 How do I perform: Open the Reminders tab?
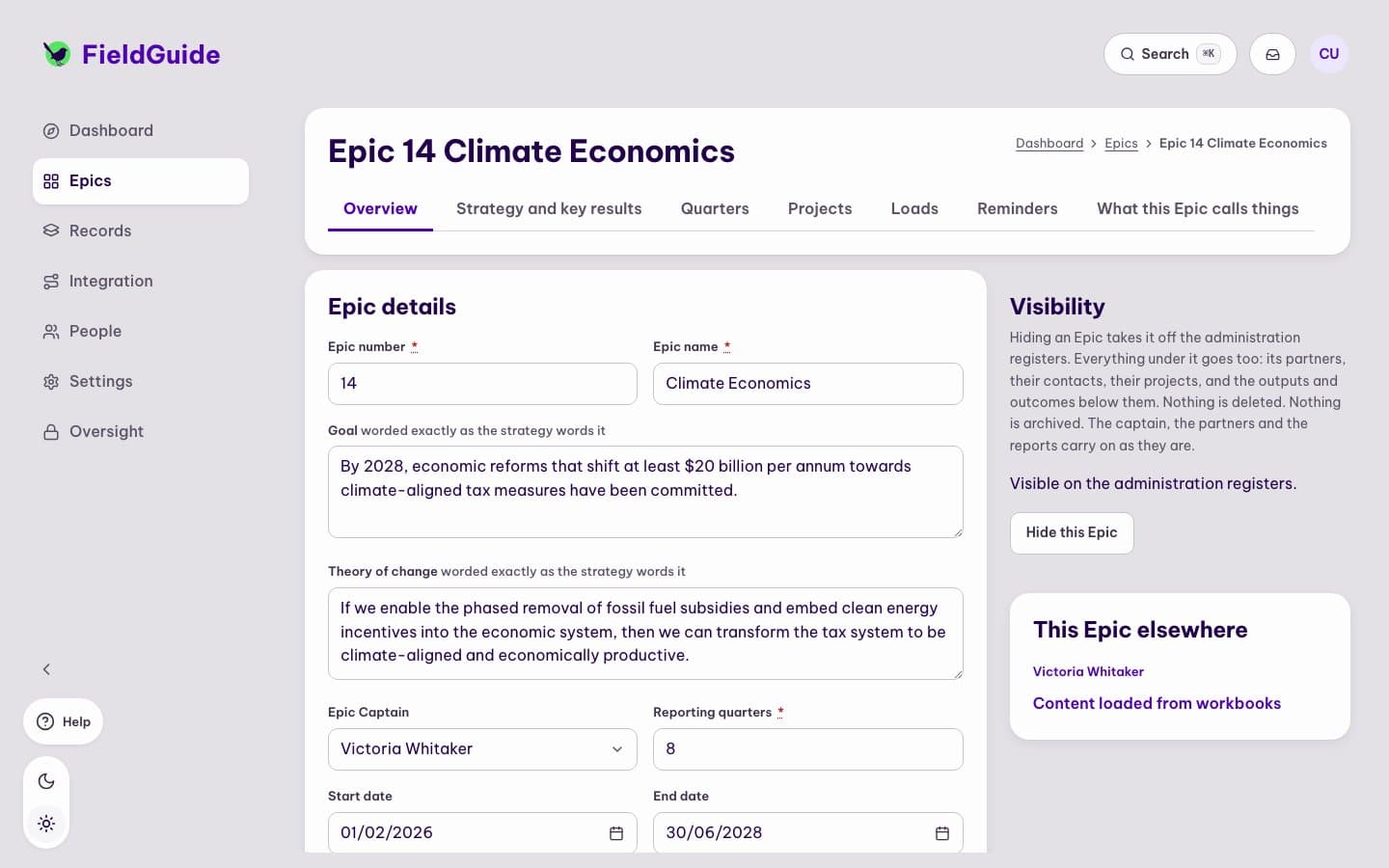[1018, 209]
